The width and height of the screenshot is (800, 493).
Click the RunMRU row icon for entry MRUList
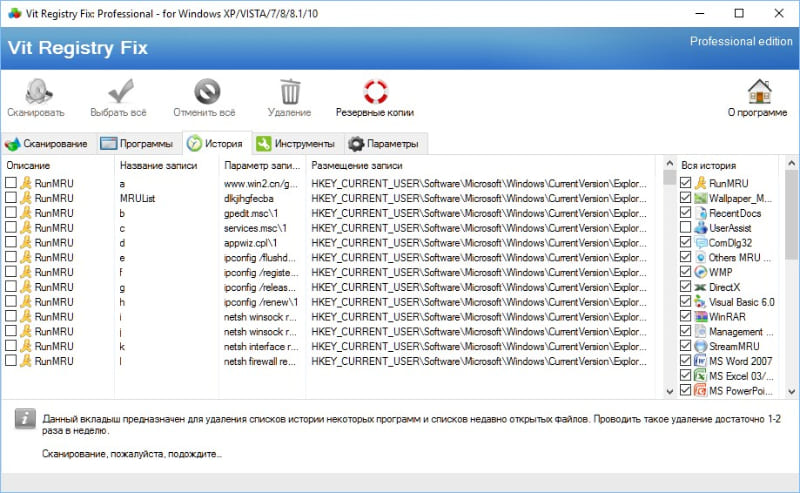(26, 198)
